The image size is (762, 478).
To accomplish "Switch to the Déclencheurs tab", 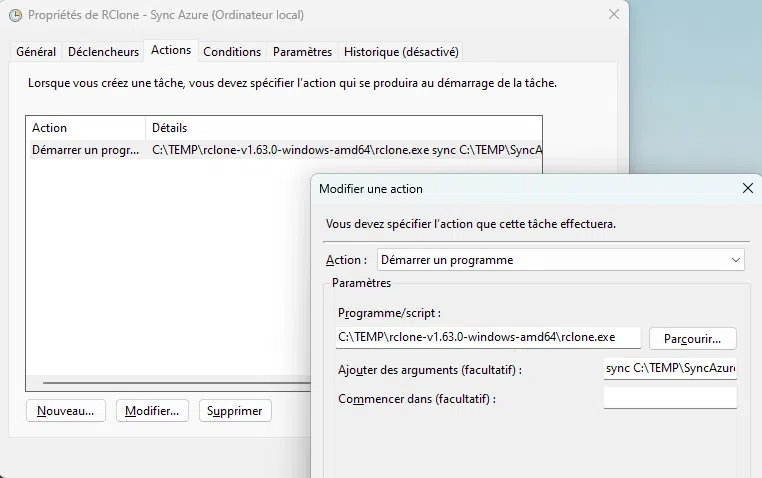I will click(x=104, y=51).
